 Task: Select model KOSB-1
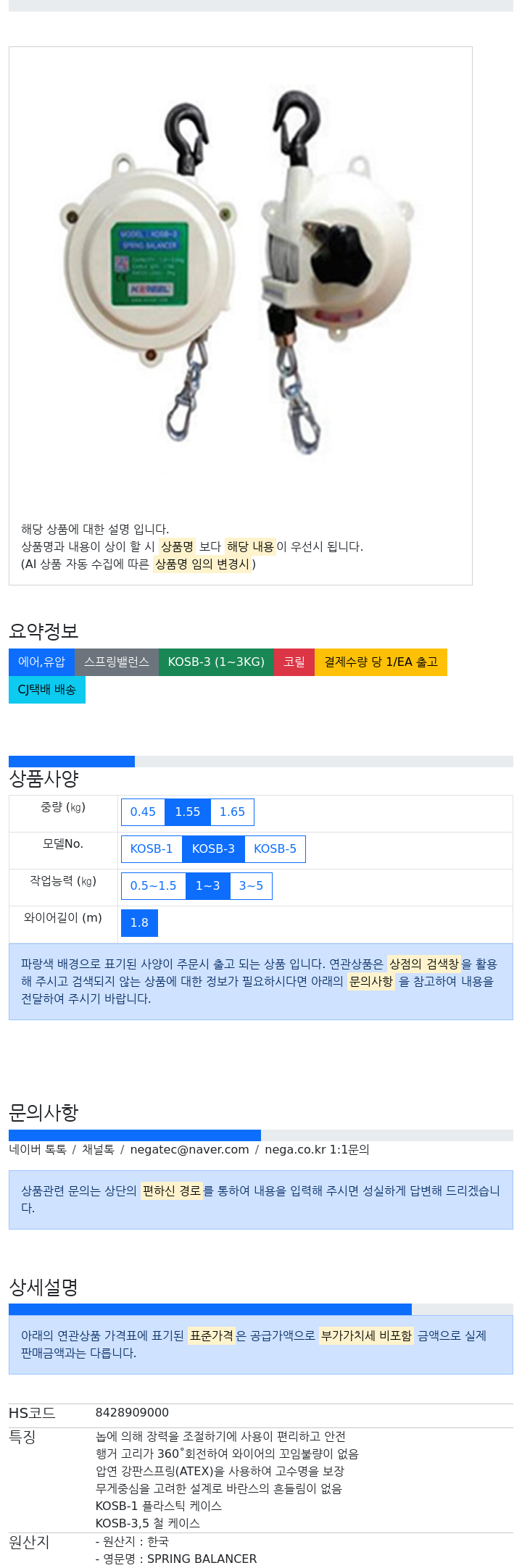click(152, 848)
